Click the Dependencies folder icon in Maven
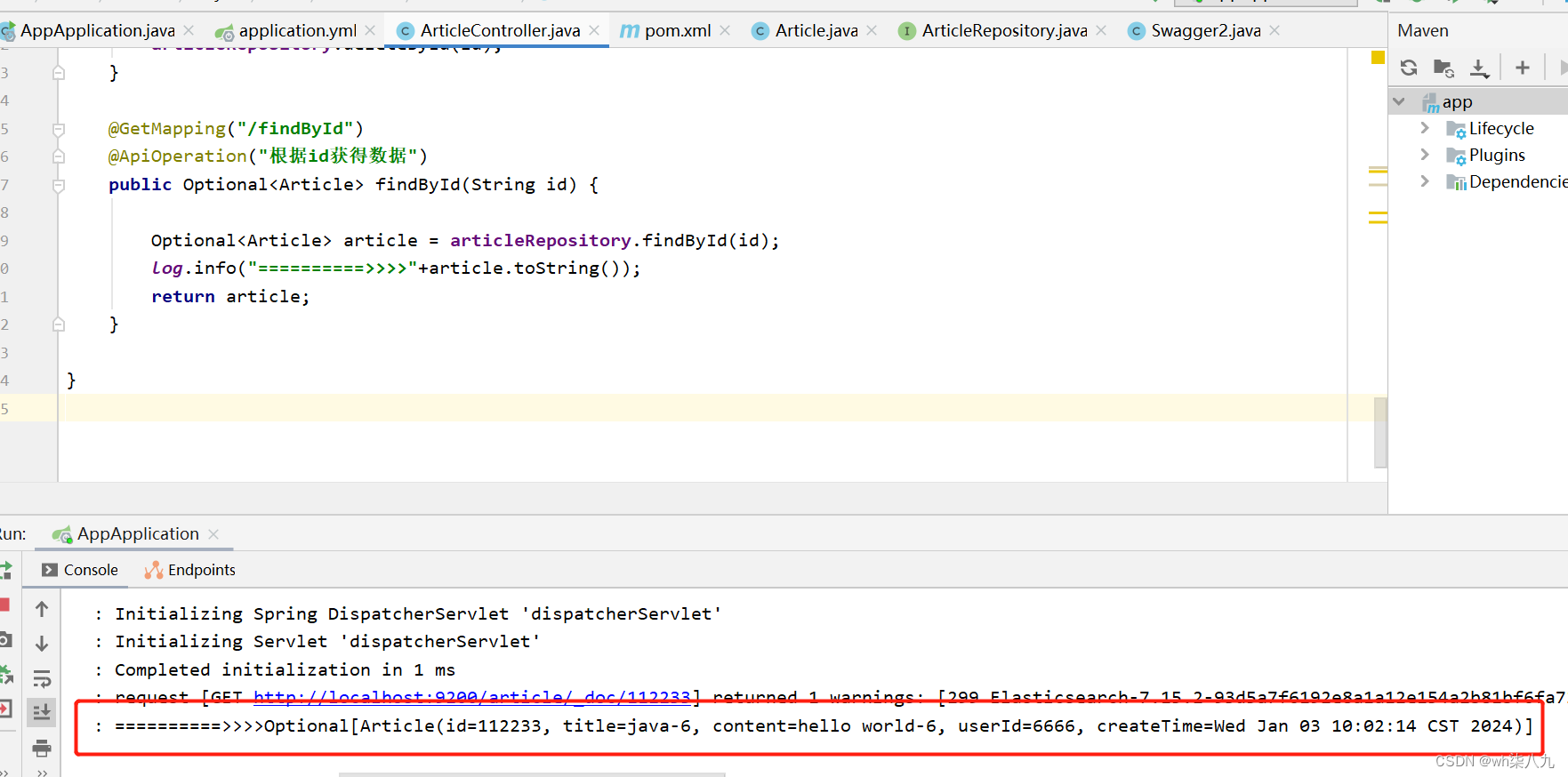1568x777 pixels. [x=1456, y=182]
